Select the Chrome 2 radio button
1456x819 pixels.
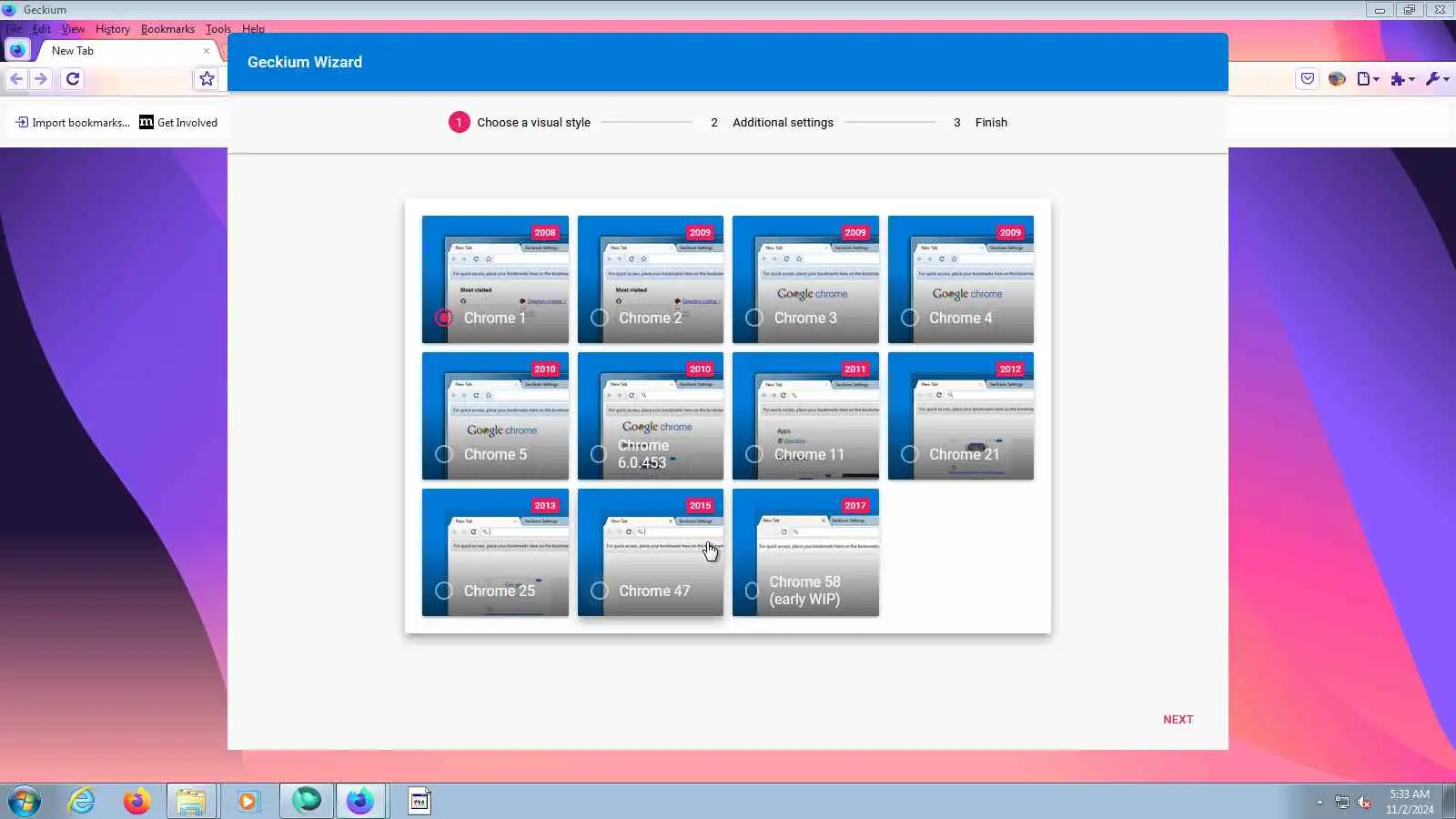[x=599, y=318]
